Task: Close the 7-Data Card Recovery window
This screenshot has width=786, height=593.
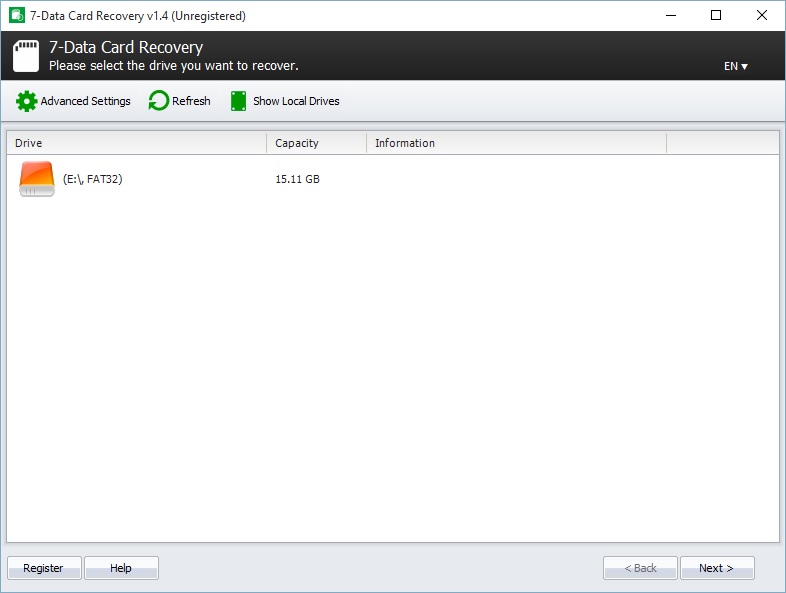Action: (x=761, y=16)
